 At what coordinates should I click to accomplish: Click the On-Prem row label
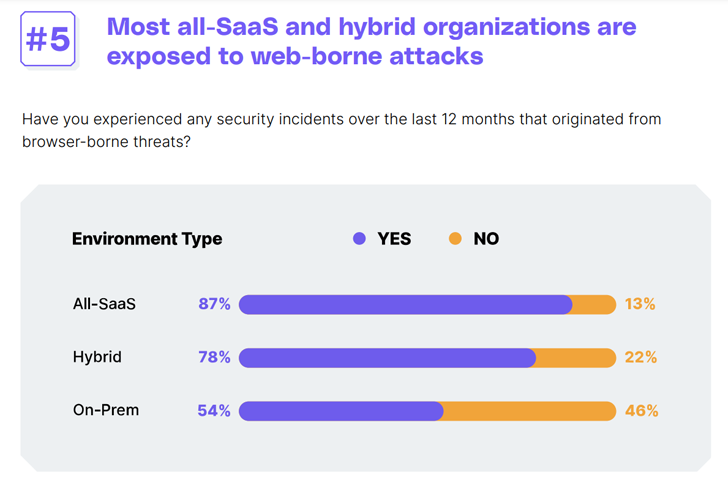[x=105, y=410]
